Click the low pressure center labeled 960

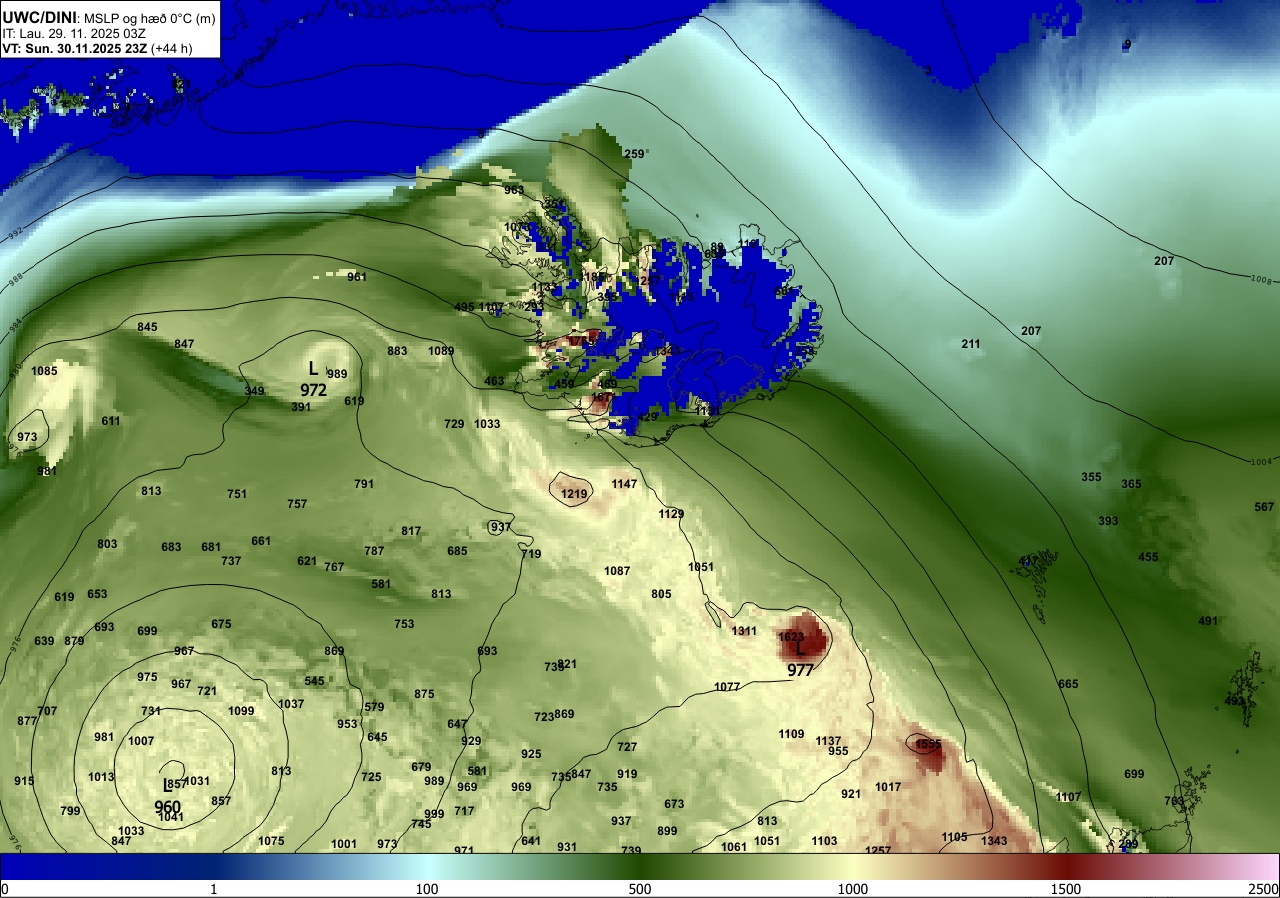[x=167, y=797]
